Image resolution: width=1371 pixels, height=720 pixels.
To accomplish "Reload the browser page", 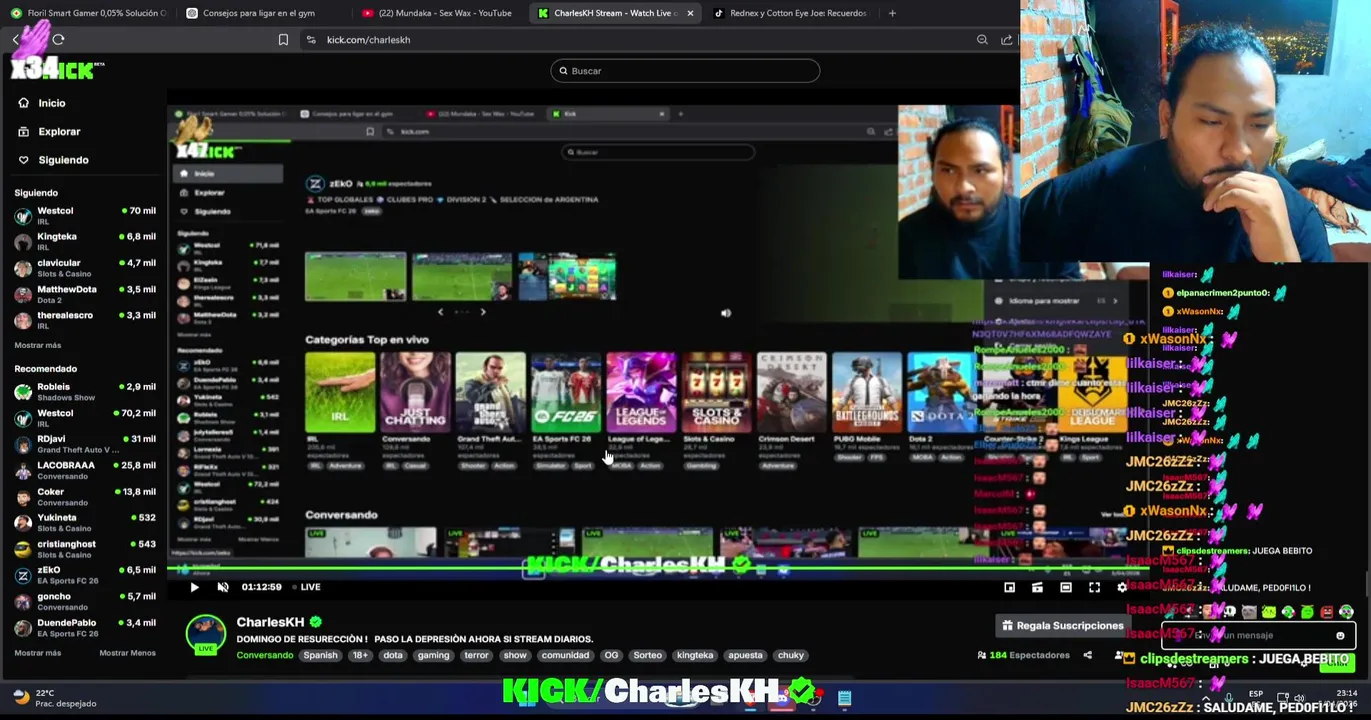I will tap(58, 40).
